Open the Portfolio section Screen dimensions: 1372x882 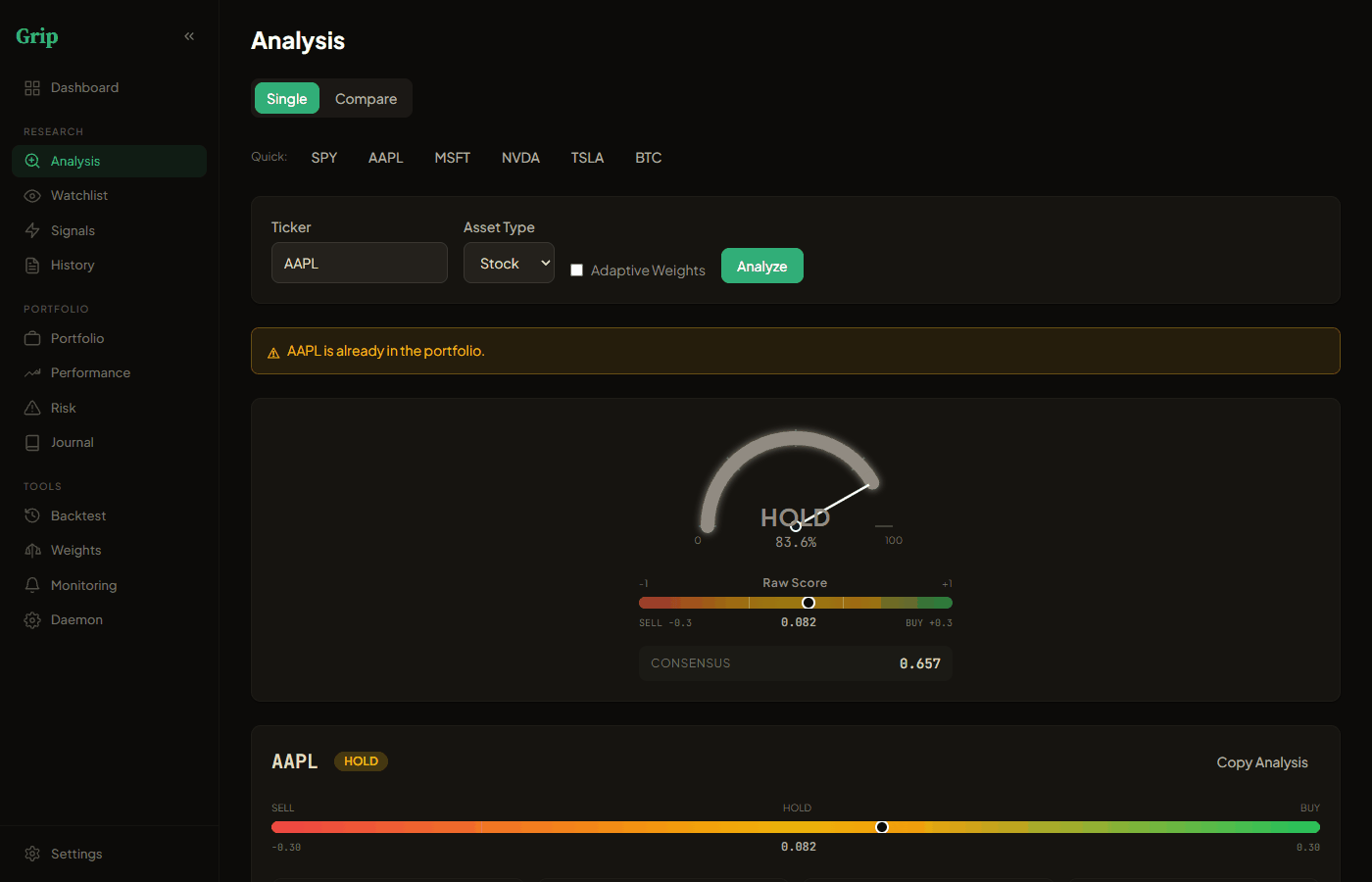point(74,338)
